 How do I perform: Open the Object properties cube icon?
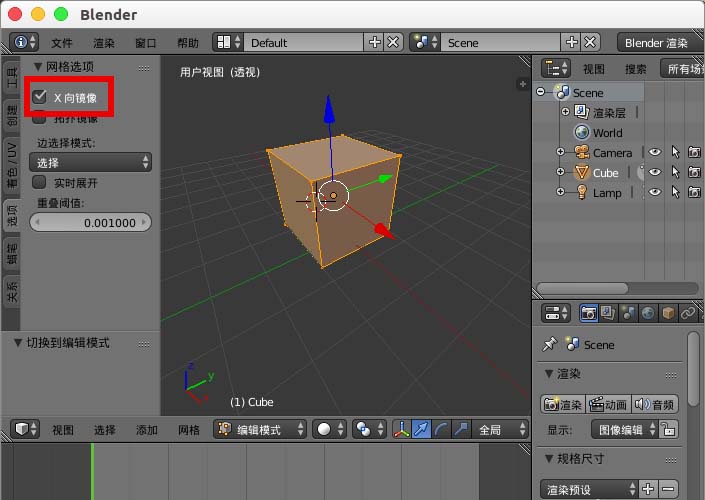click(668, 313)
